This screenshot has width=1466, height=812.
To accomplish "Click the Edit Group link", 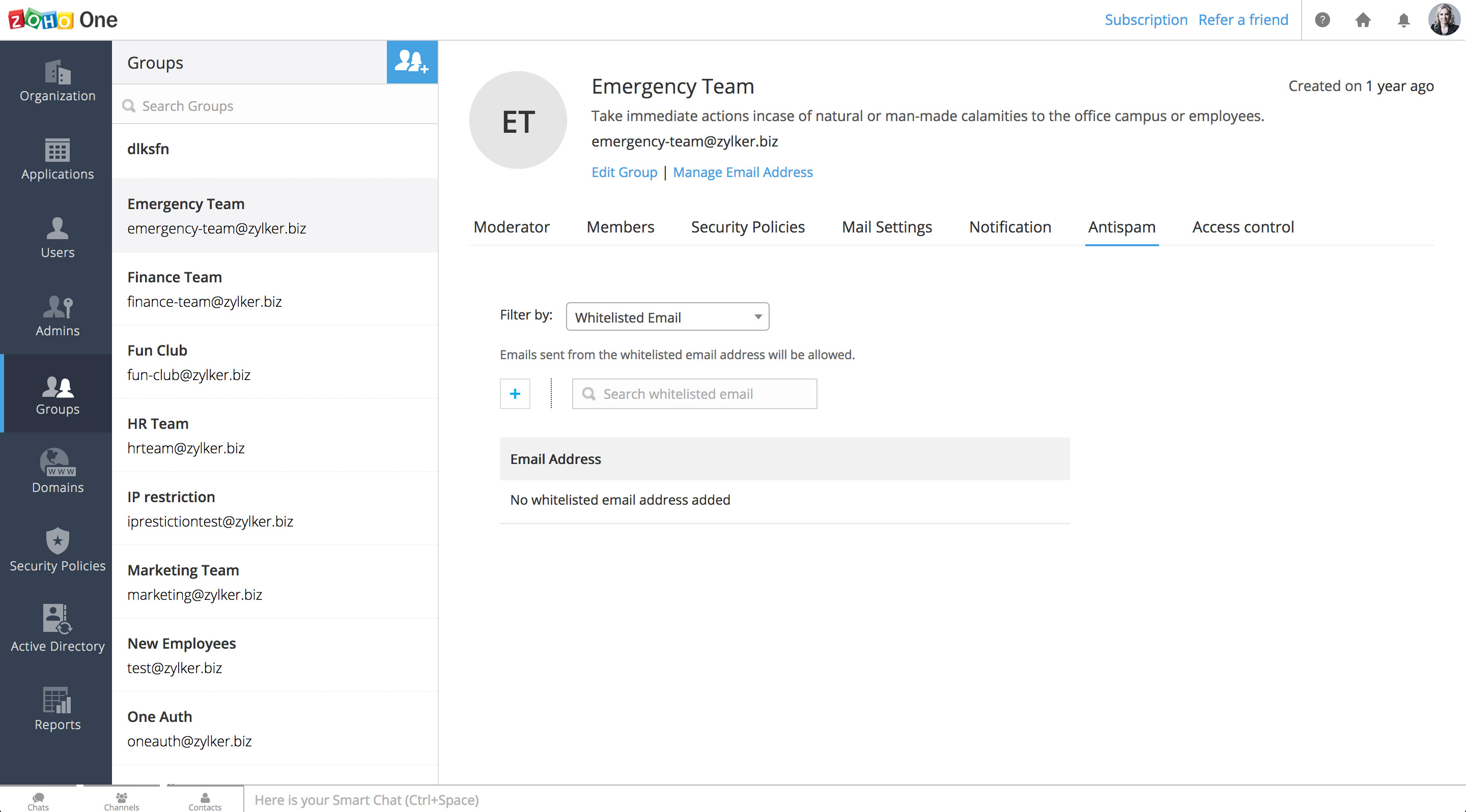I will (x=624, y=172).
